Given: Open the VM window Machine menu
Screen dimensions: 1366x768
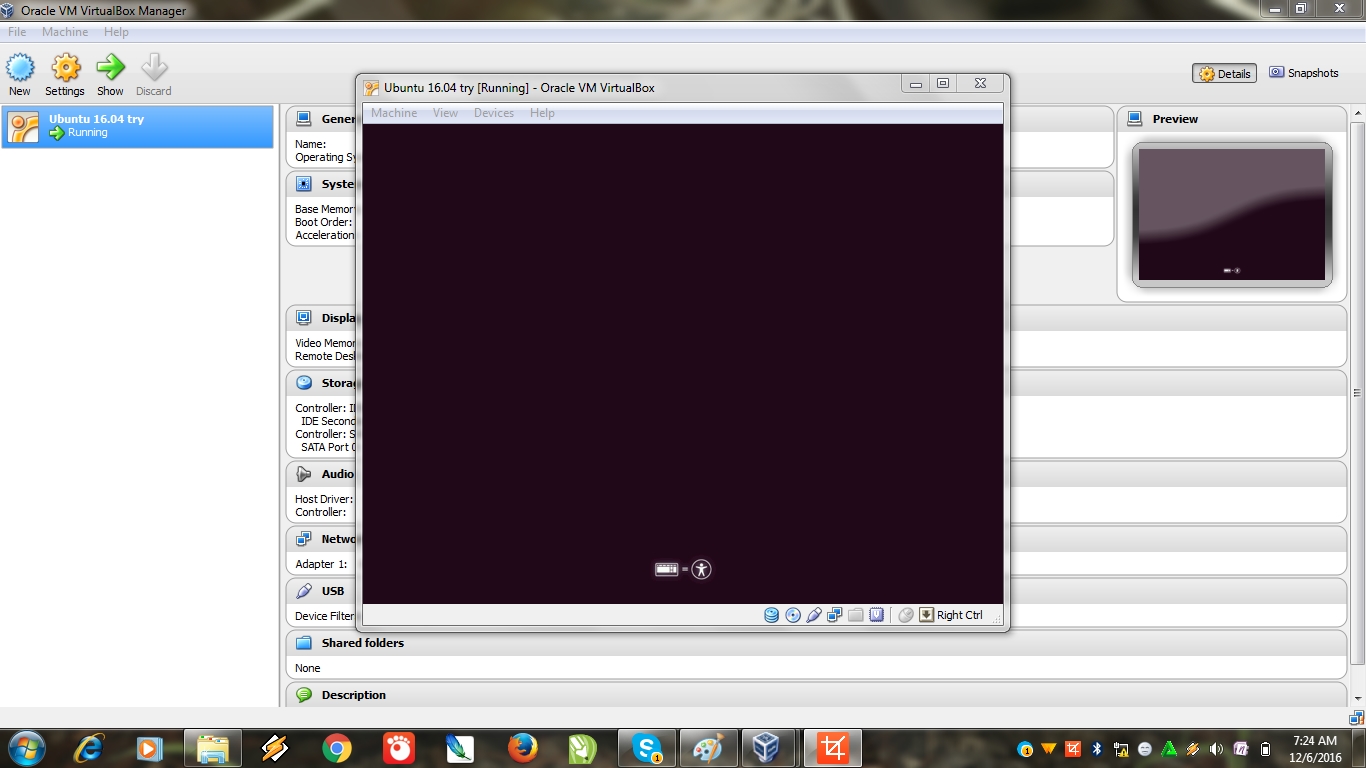Looking at the screenshot, I should tap(394, 113).
